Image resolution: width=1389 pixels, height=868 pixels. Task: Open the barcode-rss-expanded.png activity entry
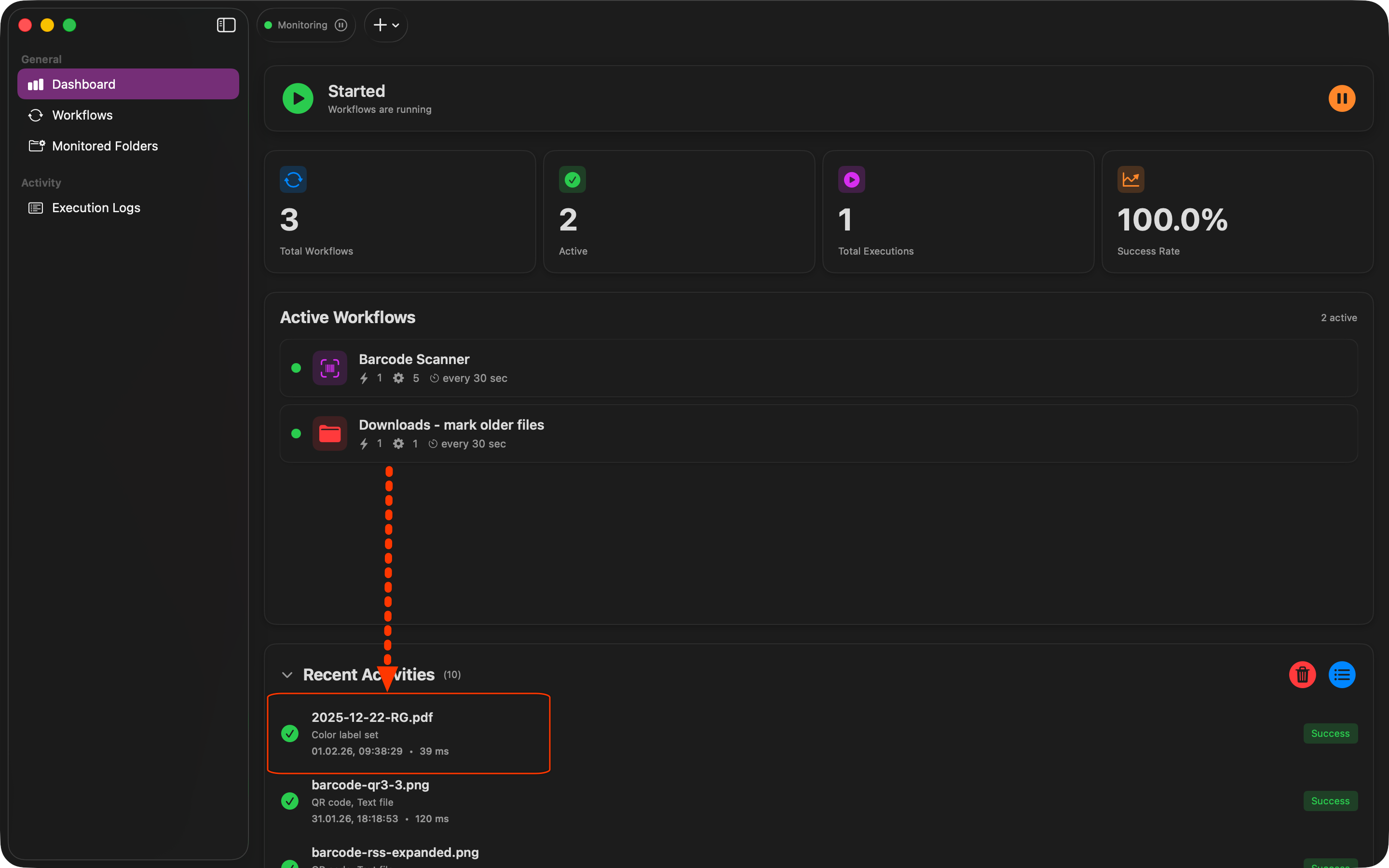[818, 855]
